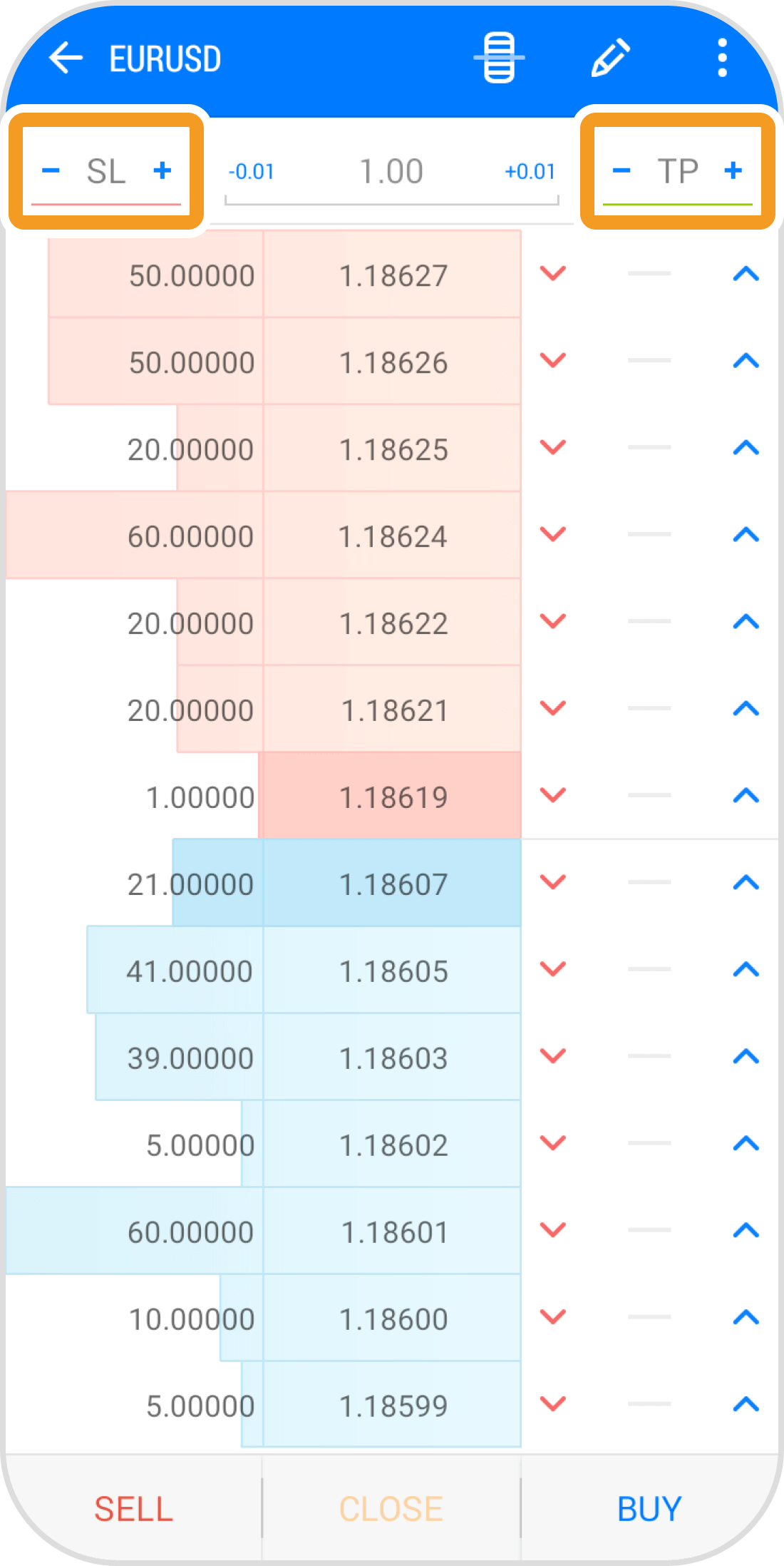Decrease Stop Loss with SL minus button

click(x=51, y=170)
